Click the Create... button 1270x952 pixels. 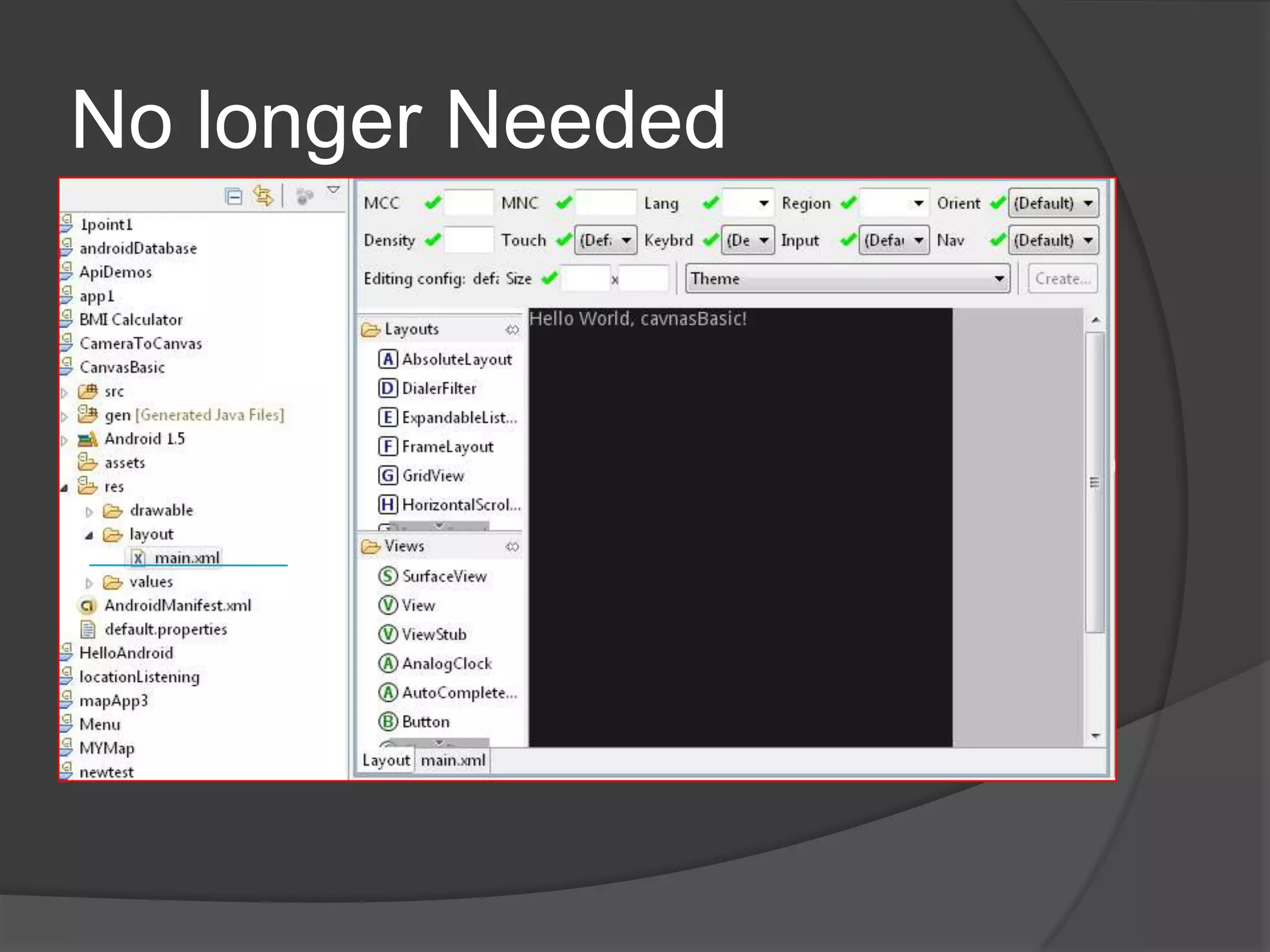coord(1062,278)
